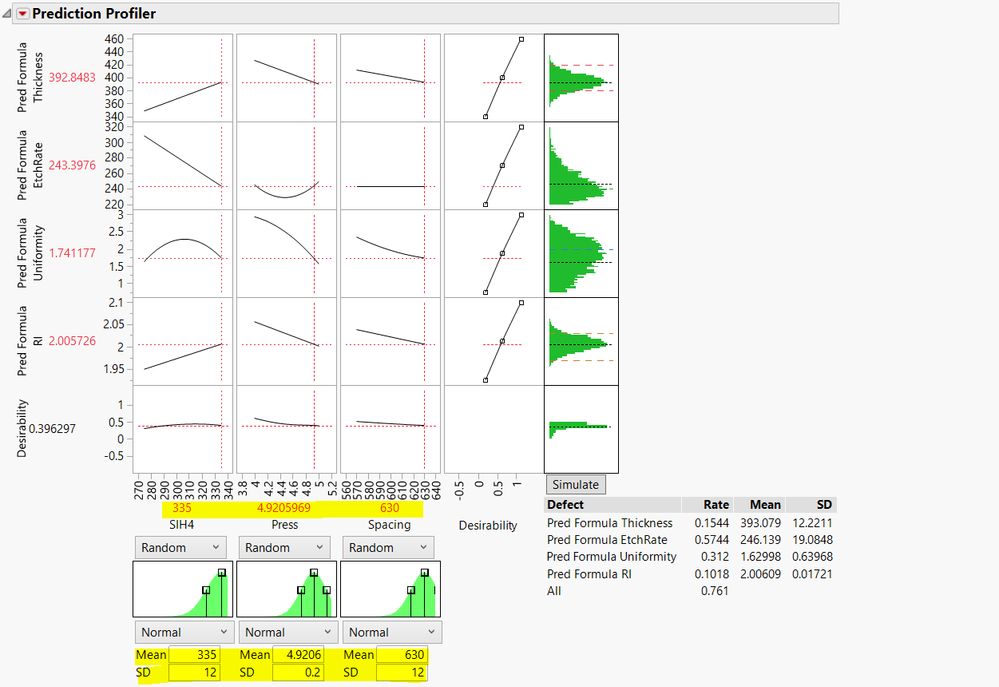Image resolution: width=999 pixels, height=687 pixels.
Task: Expand the Normal distribution dropdown for SIH4
Action: coord(184,632)
